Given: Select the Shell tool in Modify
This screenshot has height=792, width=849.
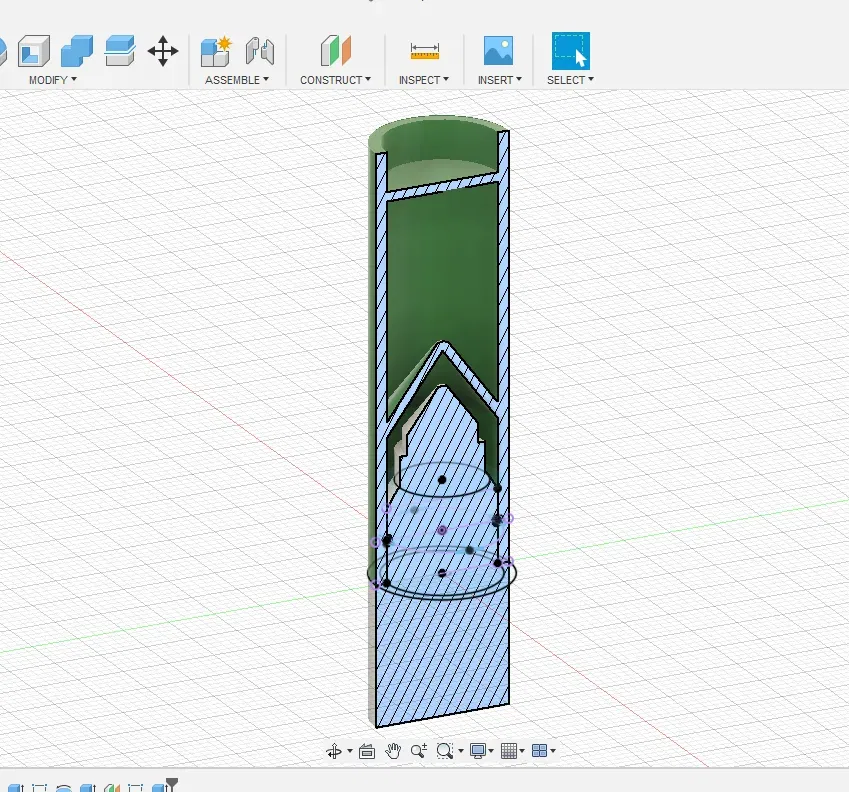Looking at the screenshot, I should tap(34, 50).
